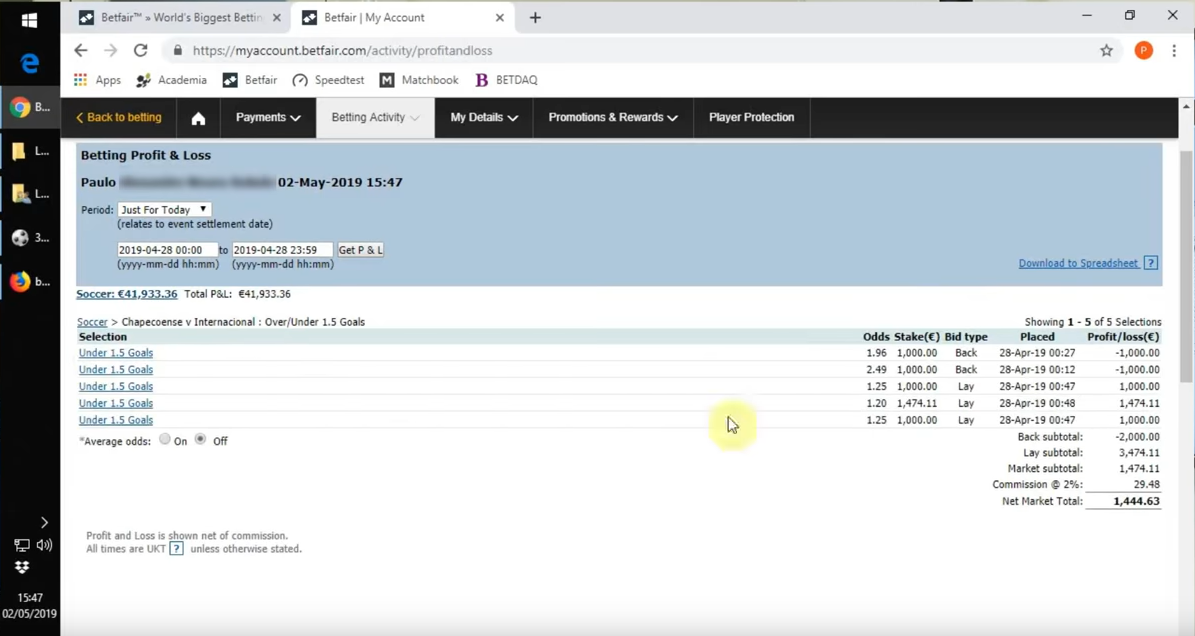Click the site padlock icon

click(x=178, y=50)
